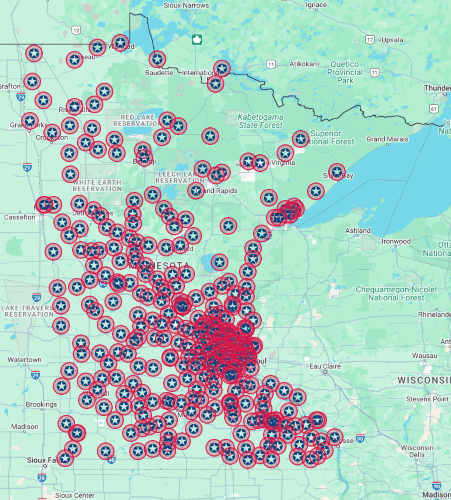Image resolution: width=451 pixels, height=500 pixels.
Task: Select the Kabetogama State Forest label
Action: tap(261, 121)
